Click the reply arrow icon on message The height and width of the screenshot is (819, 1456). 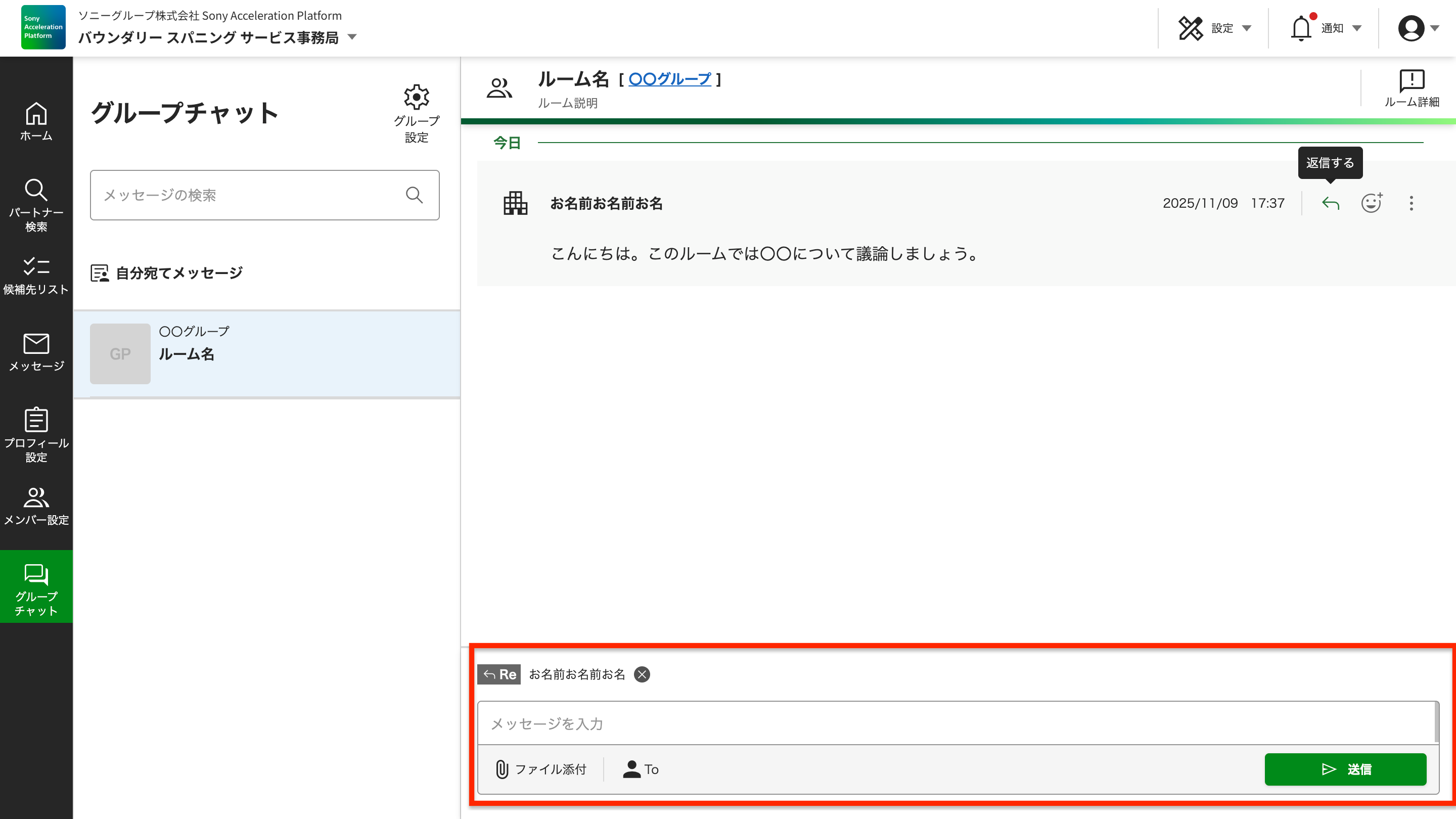[1331, 203]
